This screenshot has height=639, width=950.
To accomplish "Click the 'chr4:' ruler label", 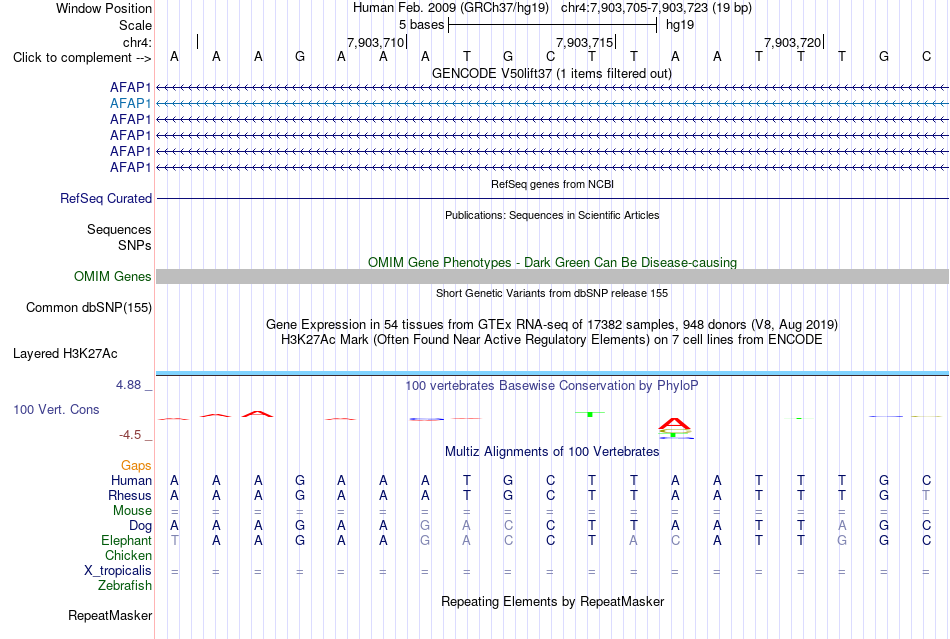I will pyautogui.click(x=137, y=42).
